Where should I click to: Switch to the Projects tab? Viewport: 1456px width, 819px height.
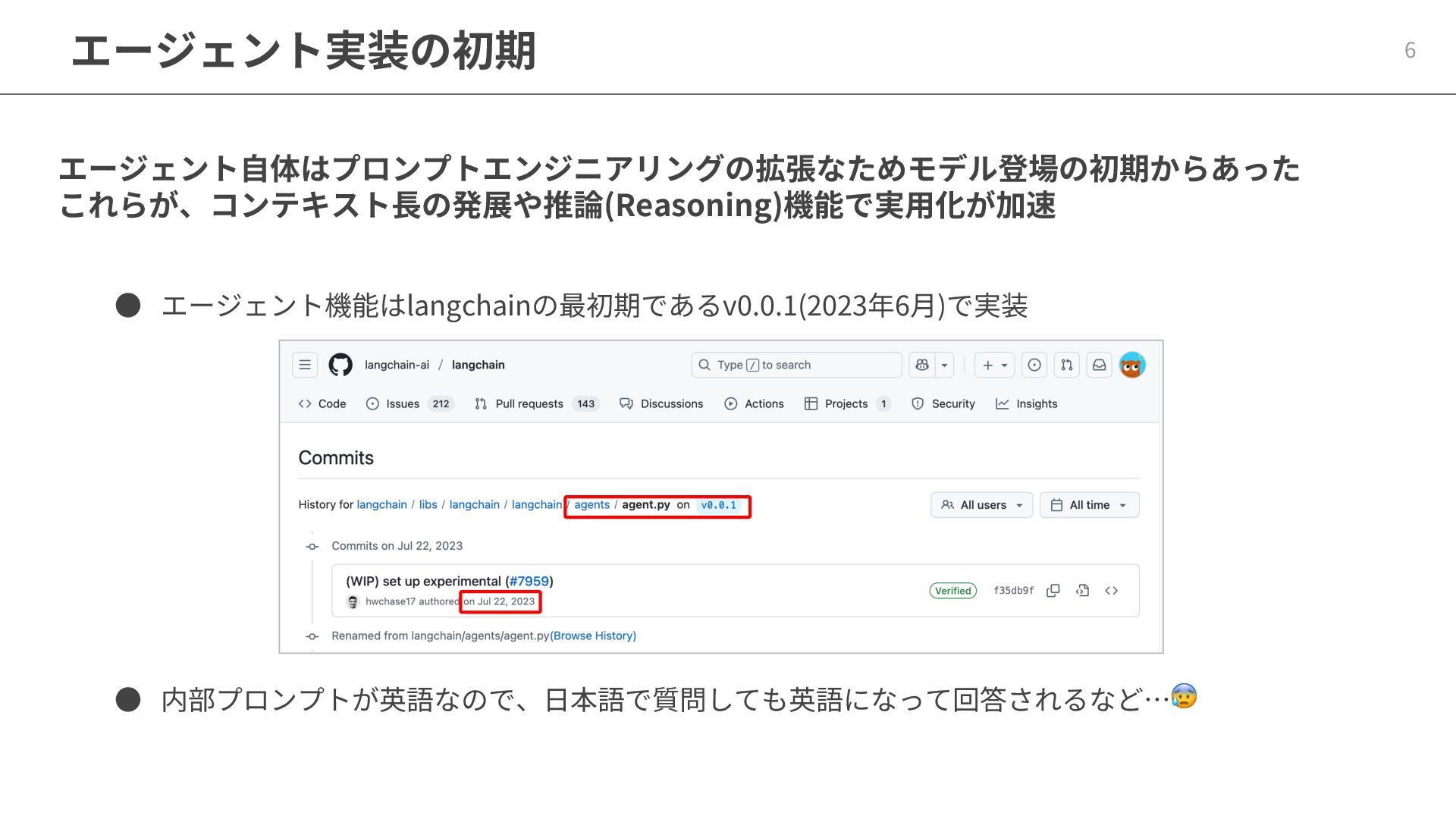[847, 403]
